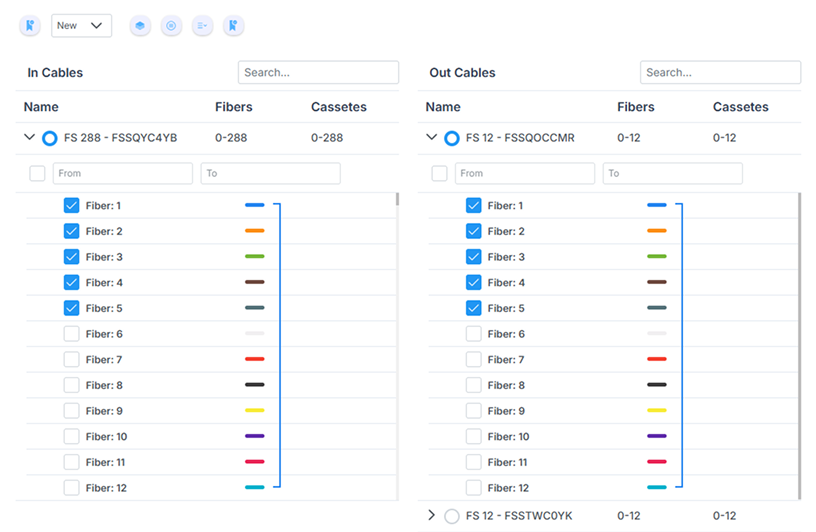The width and height of the screenshot is (816, 532).
Task: Click the In Cables Fibers column header
Action: (234, 107)
